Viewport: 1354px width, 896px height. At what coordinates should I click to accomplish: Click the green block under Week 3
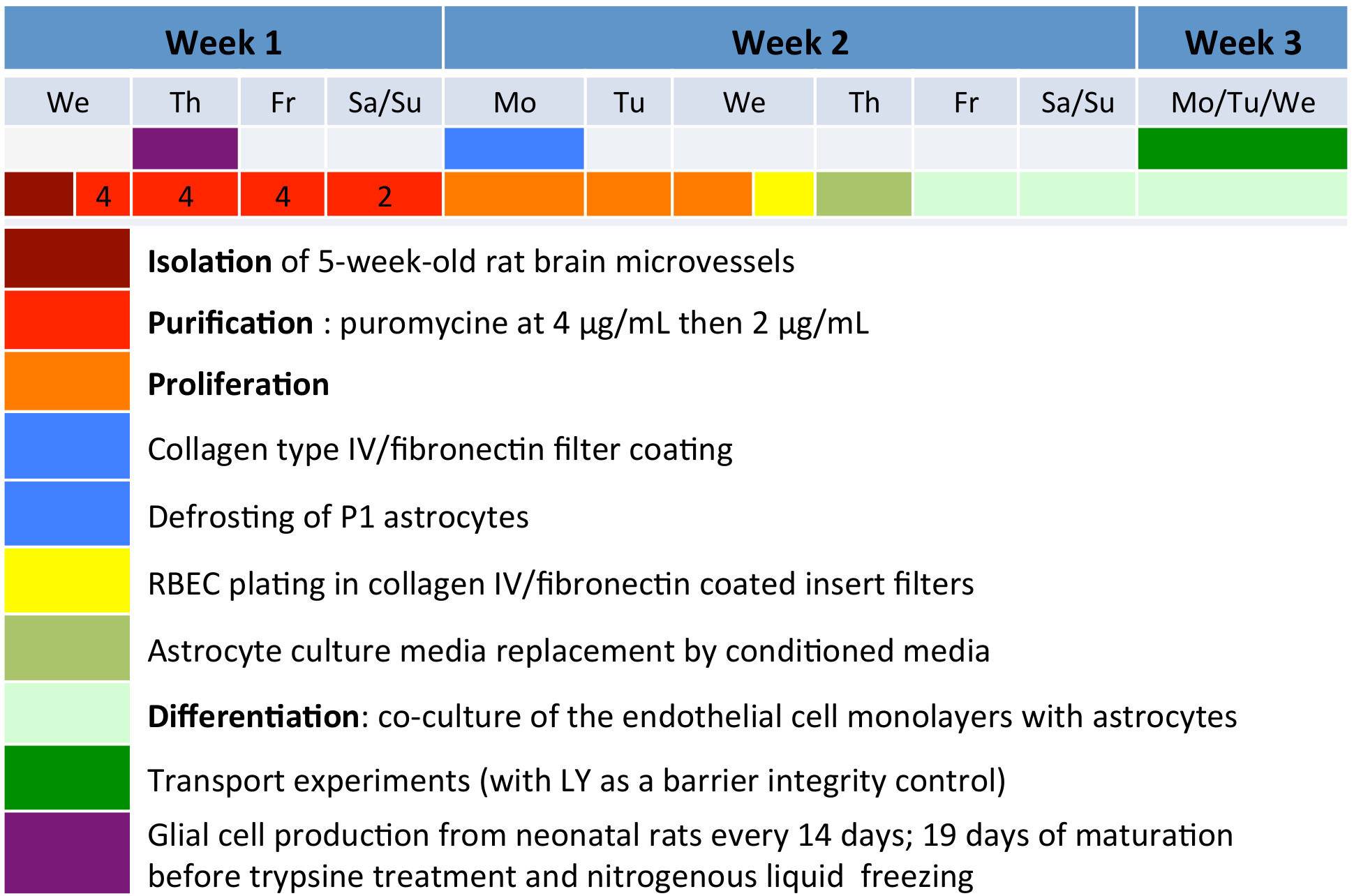pyautogui.click(x=1242, y=148)
